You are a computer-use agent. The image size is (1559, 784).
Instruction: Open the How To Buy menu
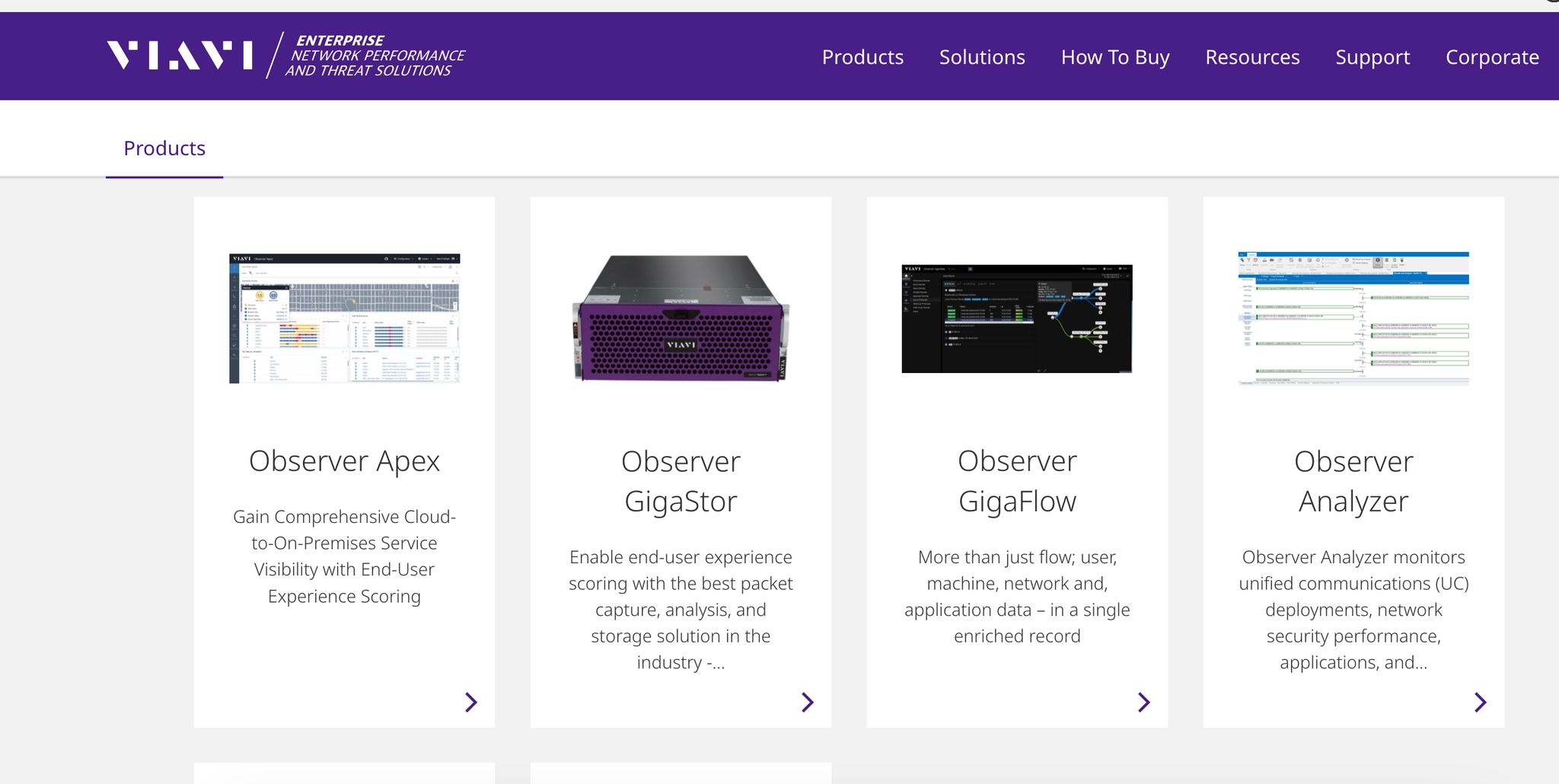click(1115, 57)
